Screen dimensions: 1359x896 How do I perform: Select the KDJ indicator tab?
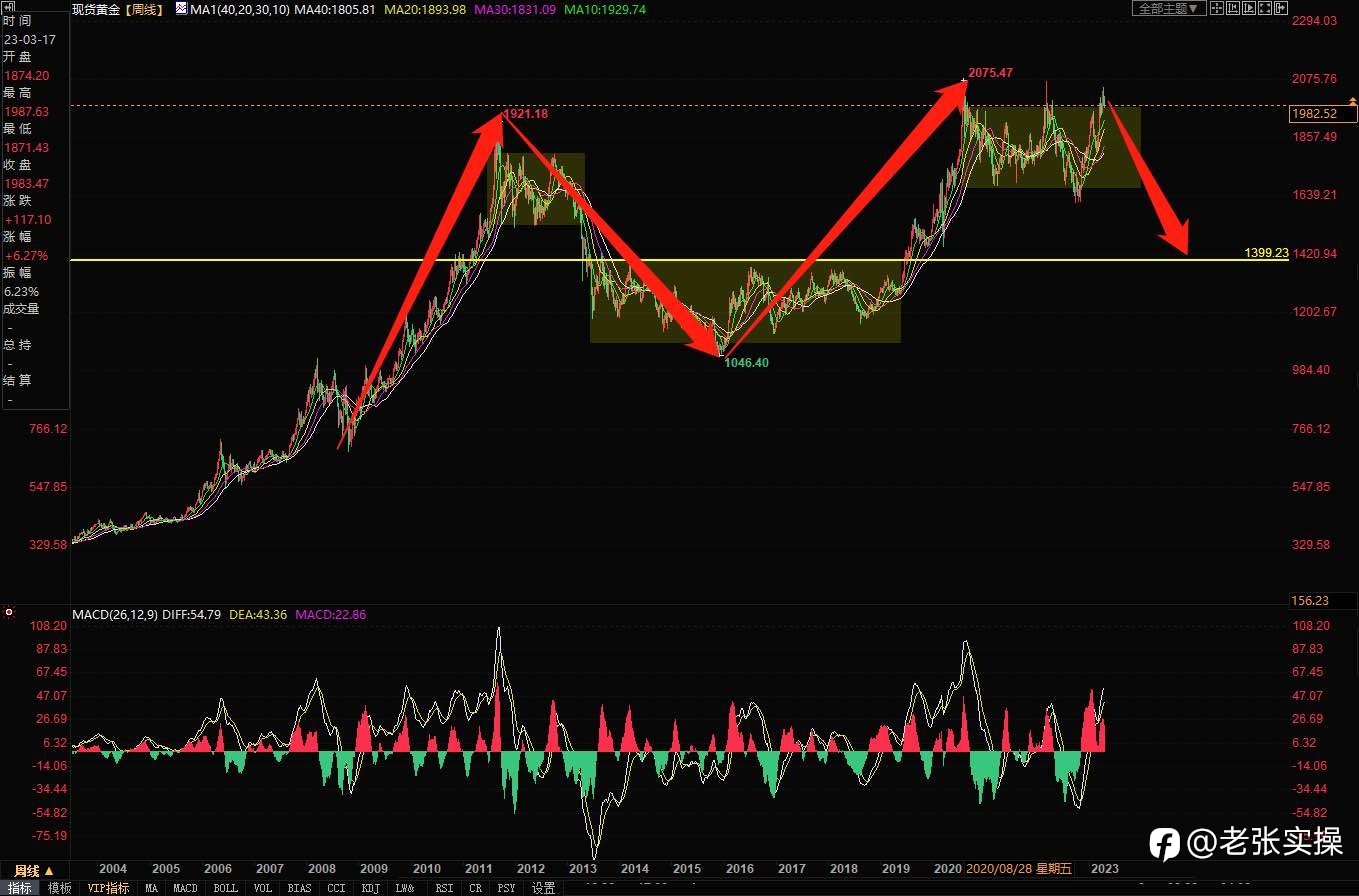[x=371, y=888]
